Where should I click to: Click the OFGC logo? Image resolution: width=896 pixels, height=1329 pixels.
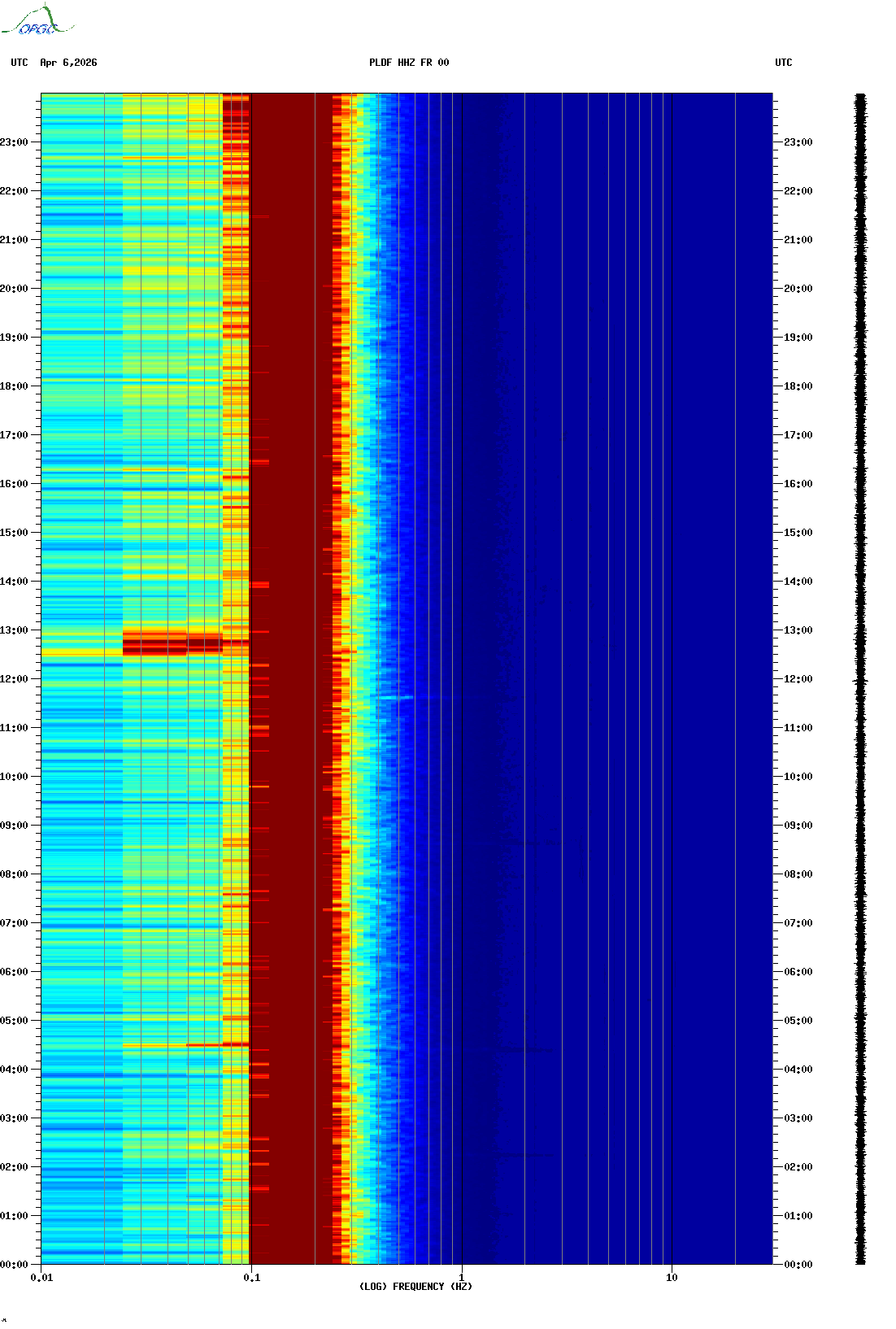pos(37,20)
